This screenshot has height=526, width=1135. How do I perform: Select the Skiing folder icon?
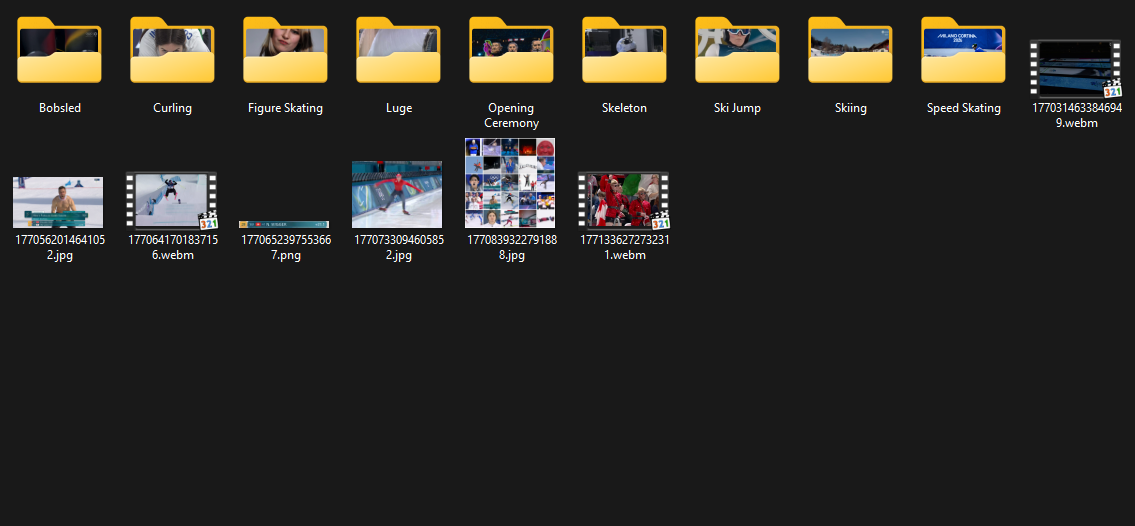[x=850, y=50]
